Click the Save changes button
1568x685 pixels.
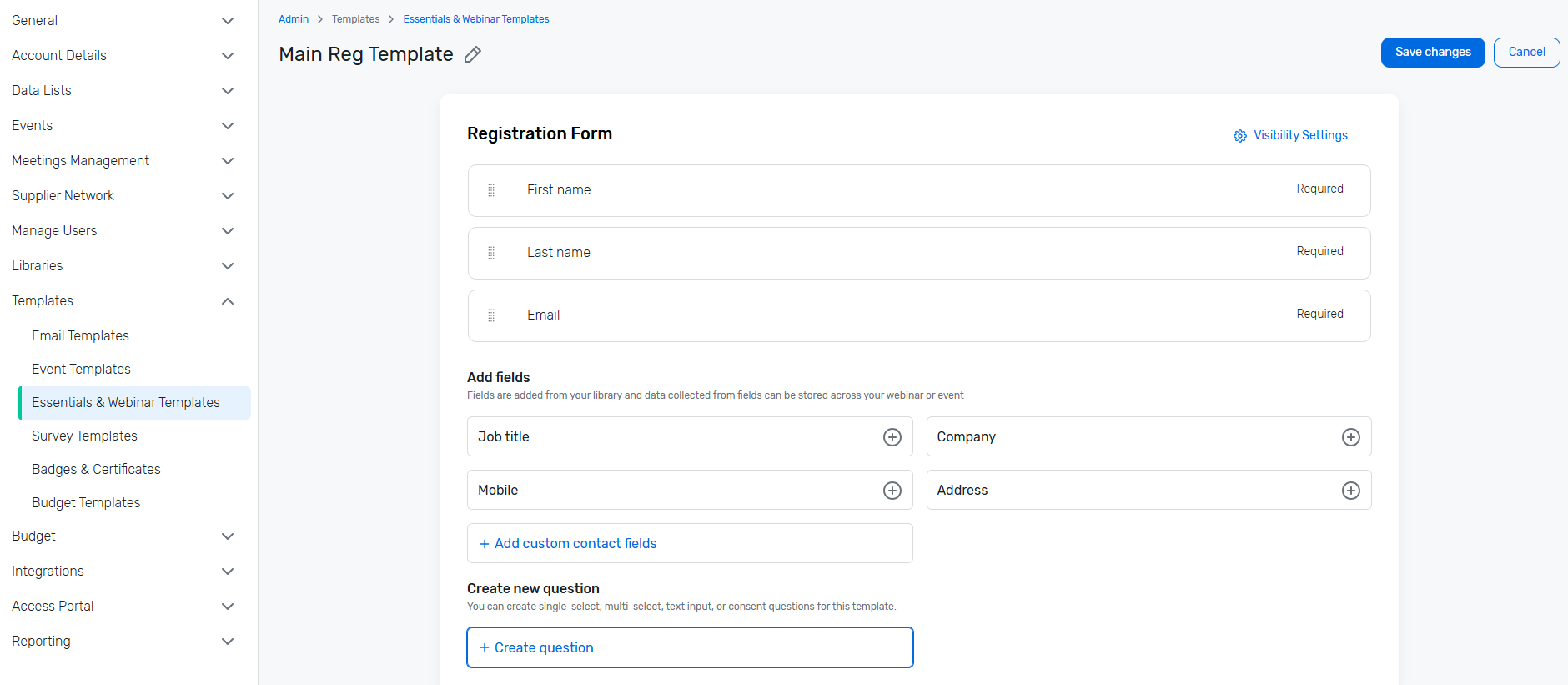(x=1433, y=53)
